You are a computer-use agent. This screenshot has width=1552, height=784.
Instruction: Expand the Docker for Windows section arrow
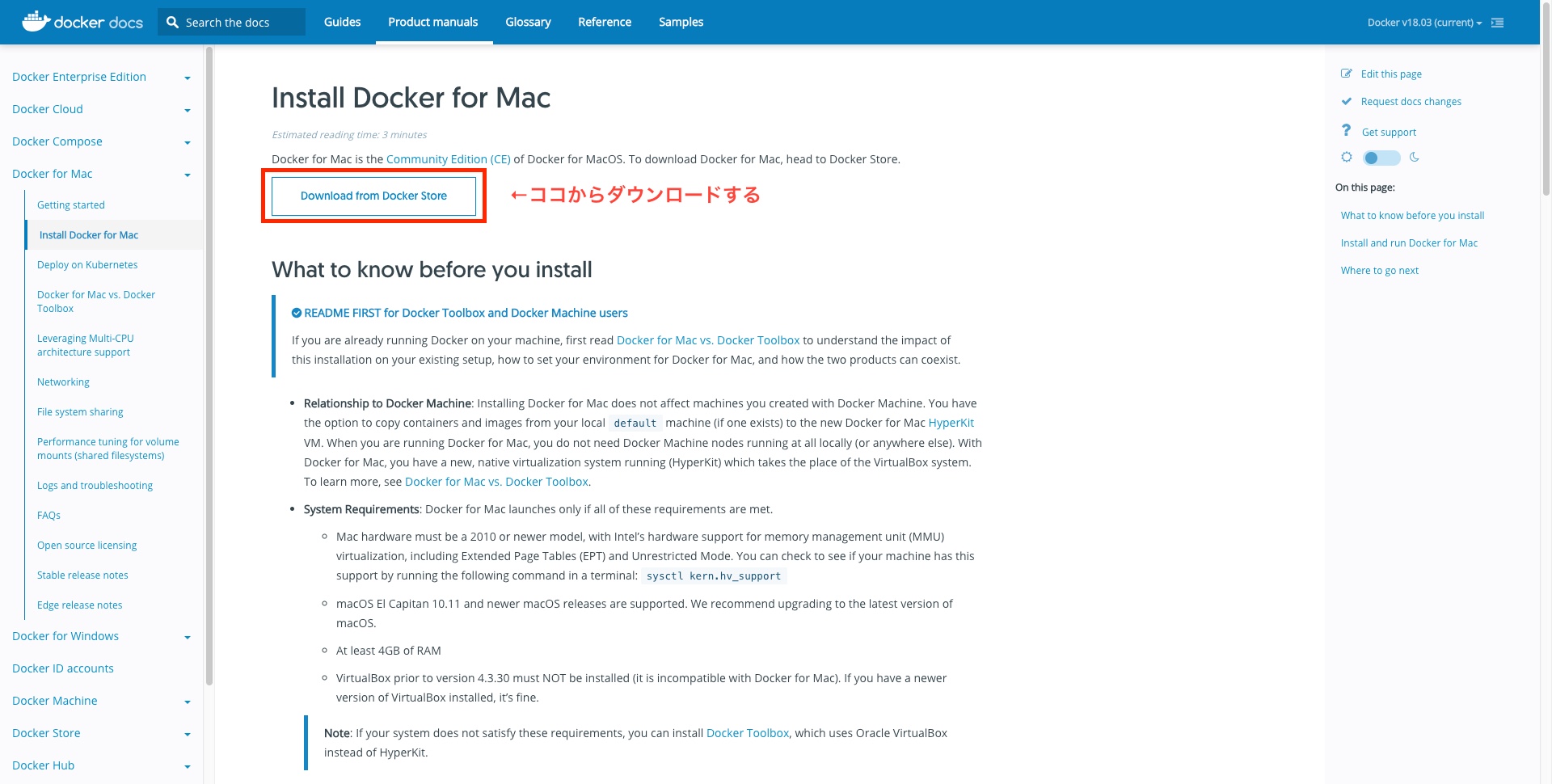(x=188, y=638)
